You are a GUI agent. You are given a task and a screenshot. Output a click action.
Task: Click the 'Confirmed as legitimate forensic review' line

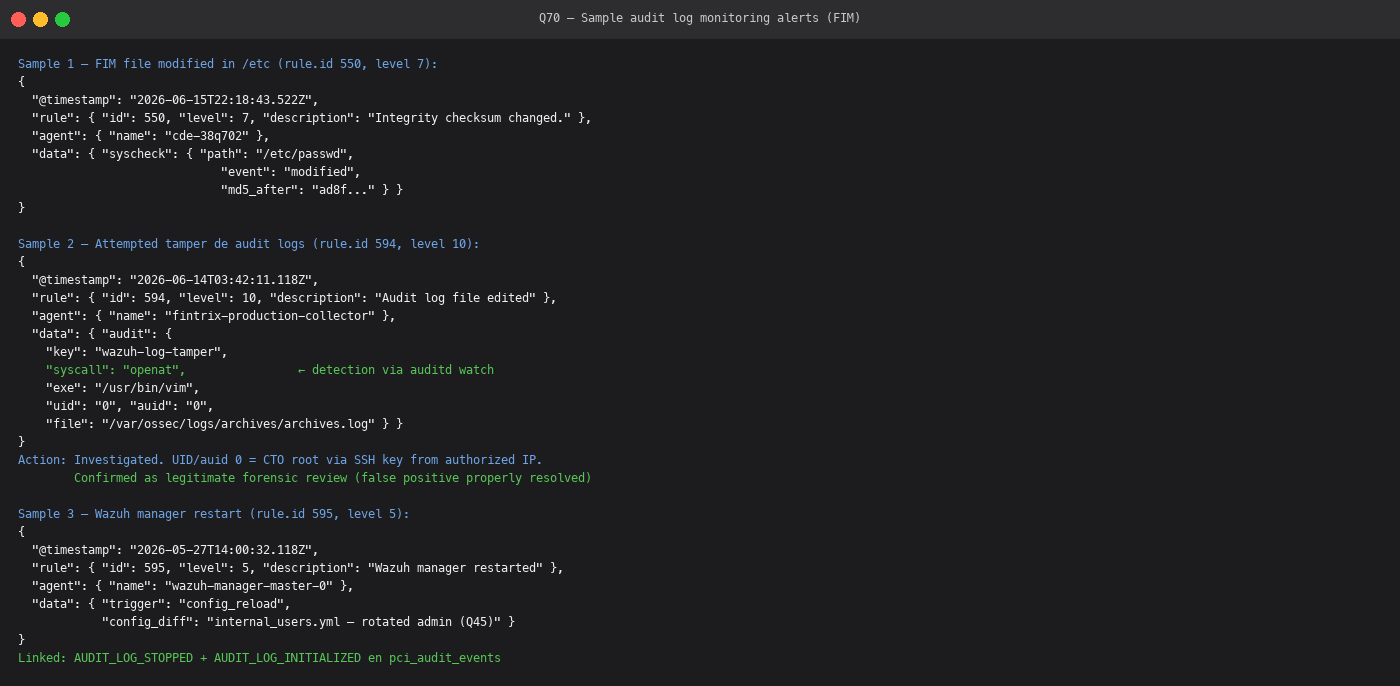click(333, 478)
